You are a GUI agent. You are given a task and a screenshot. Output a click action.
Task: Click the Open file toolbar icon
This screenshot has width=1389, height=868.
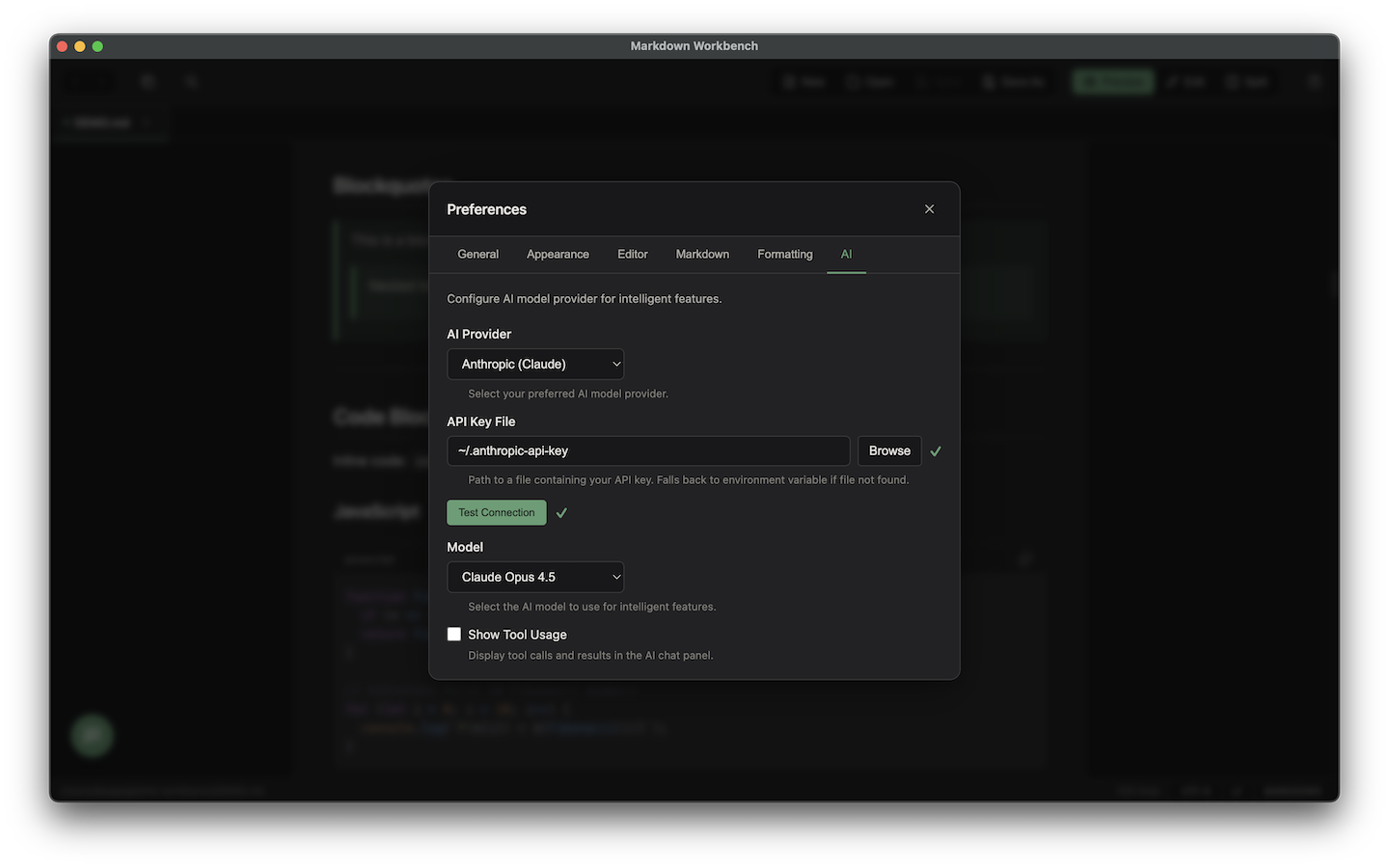click(x=869, y=81)
